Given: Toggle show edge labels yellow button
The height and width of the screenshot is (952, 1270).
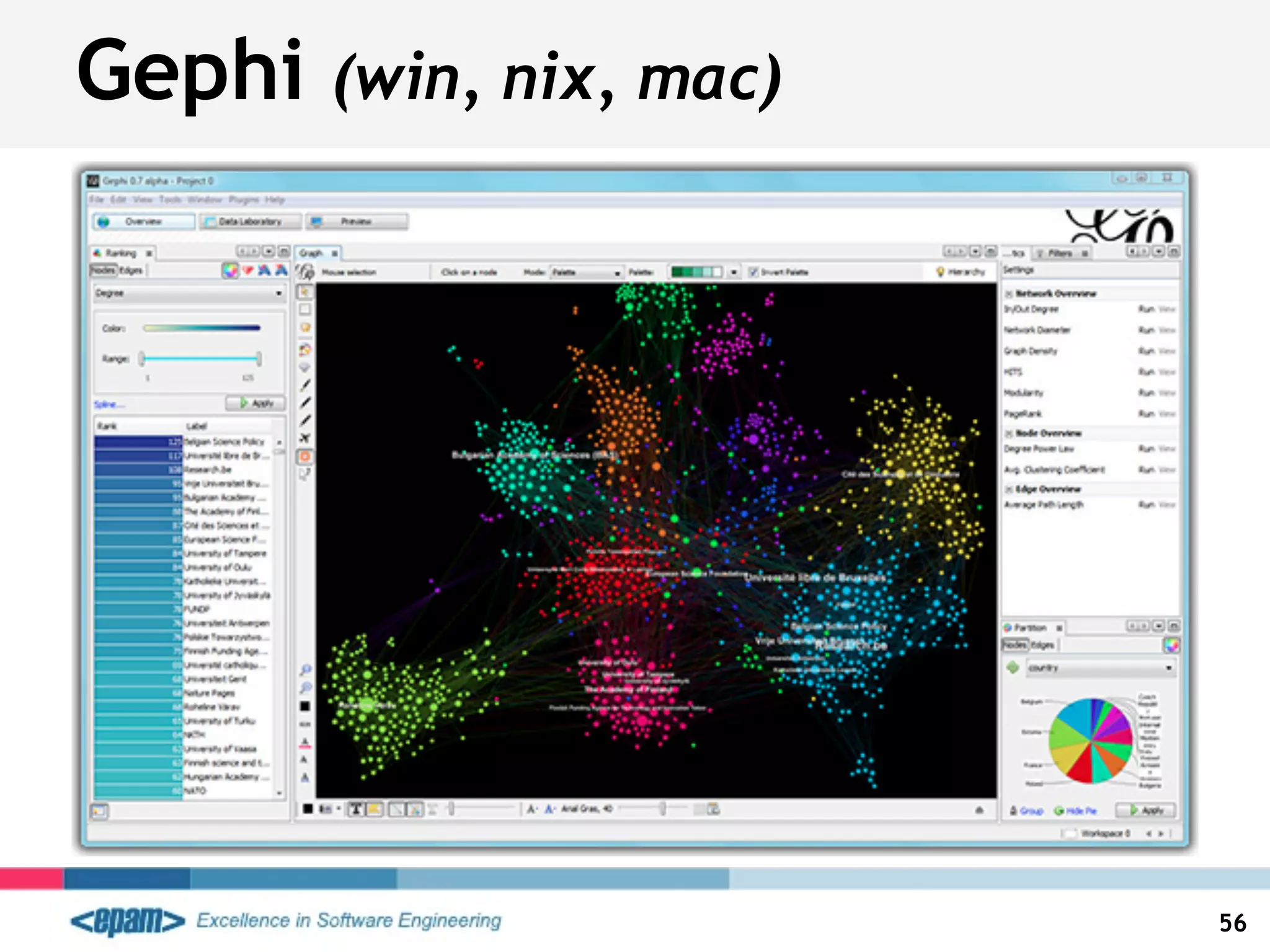Looking at the screenshot, I should (375, 809).
